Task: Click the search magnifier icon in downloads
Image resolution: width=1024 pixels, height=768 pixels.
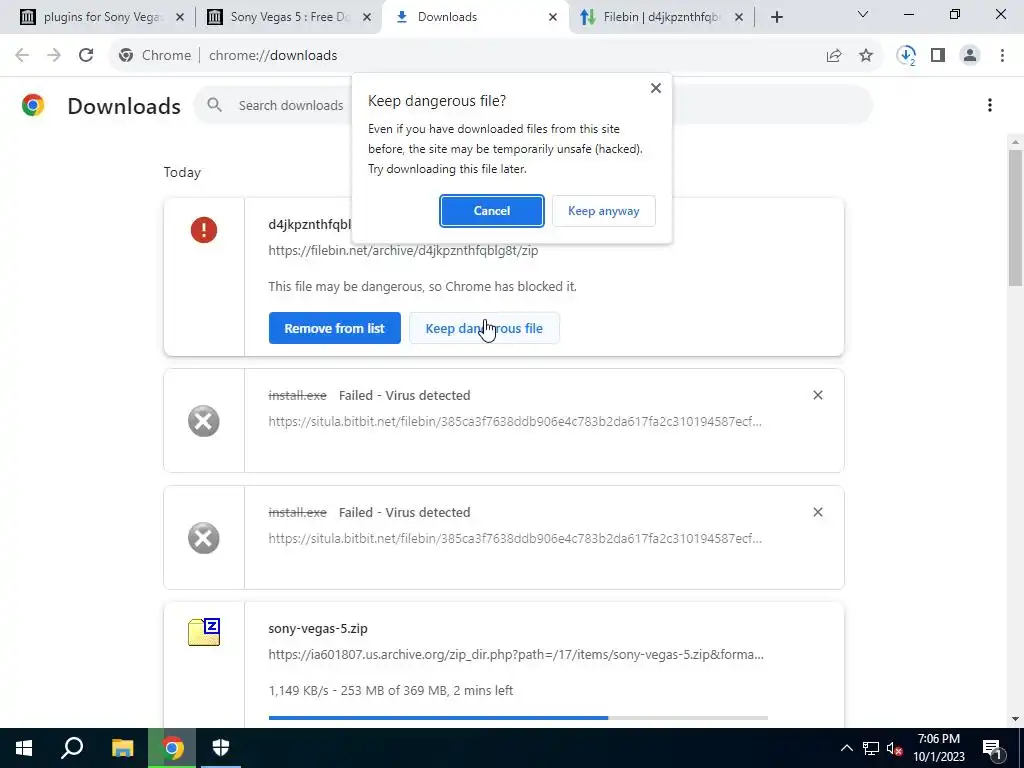Action: tap(214, 104)
